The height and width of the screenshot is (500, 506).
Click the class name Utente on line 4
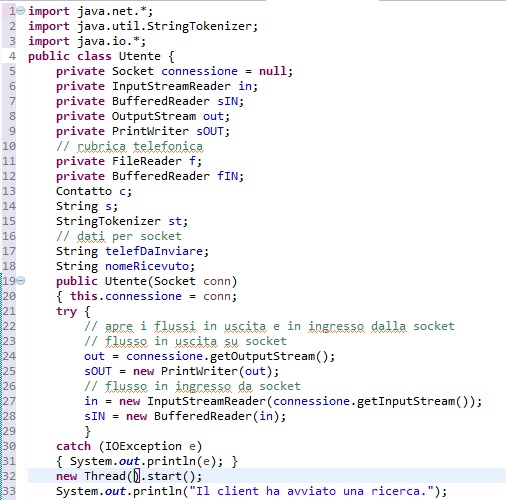pos(140,56)
